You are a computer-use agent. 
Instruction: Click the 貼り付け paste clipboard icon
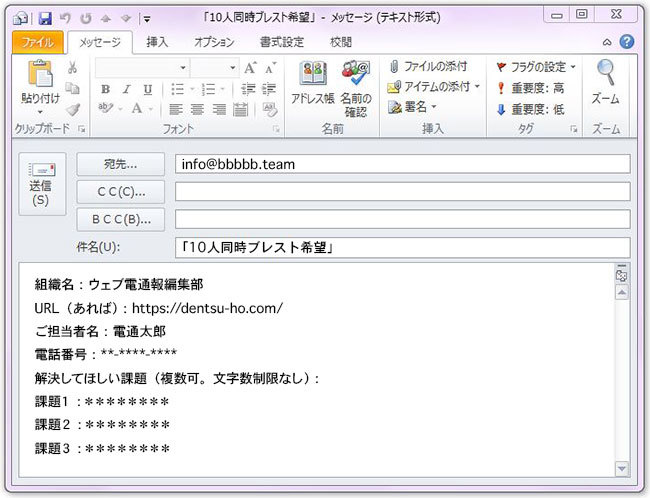40,75
